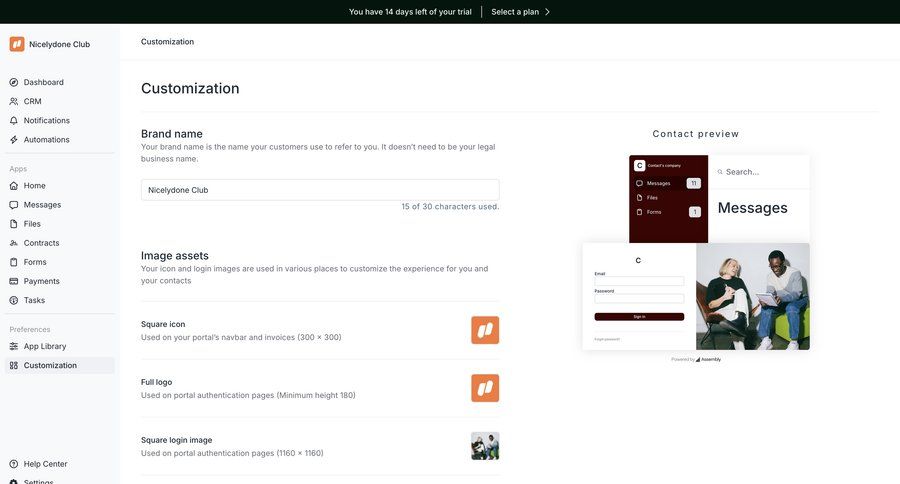
Task: Click the Contracts signature icon
Action: 14,243
